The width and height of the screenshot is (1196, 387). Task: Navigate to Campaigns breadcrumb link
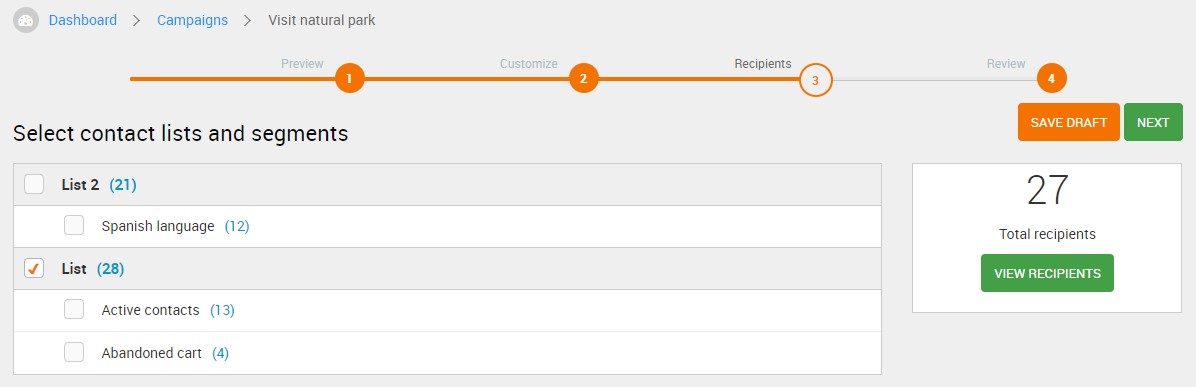click(192, 21)
